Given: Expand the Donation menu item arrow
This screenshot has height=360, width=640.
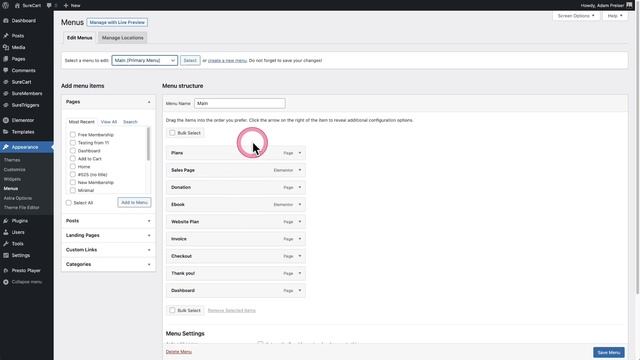Looking at the screenshot, I should [300, 187].
